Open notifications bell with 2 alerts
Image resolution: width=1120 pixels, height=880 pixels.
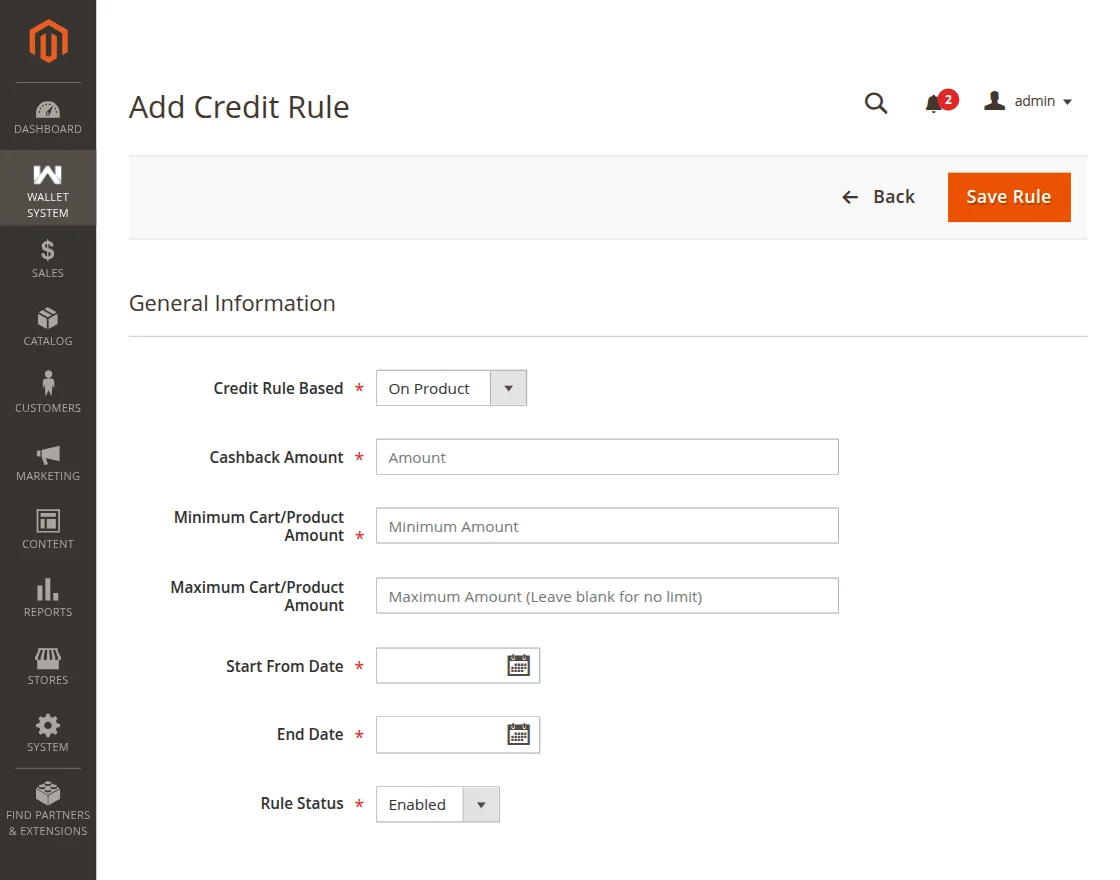click(940, 102)
